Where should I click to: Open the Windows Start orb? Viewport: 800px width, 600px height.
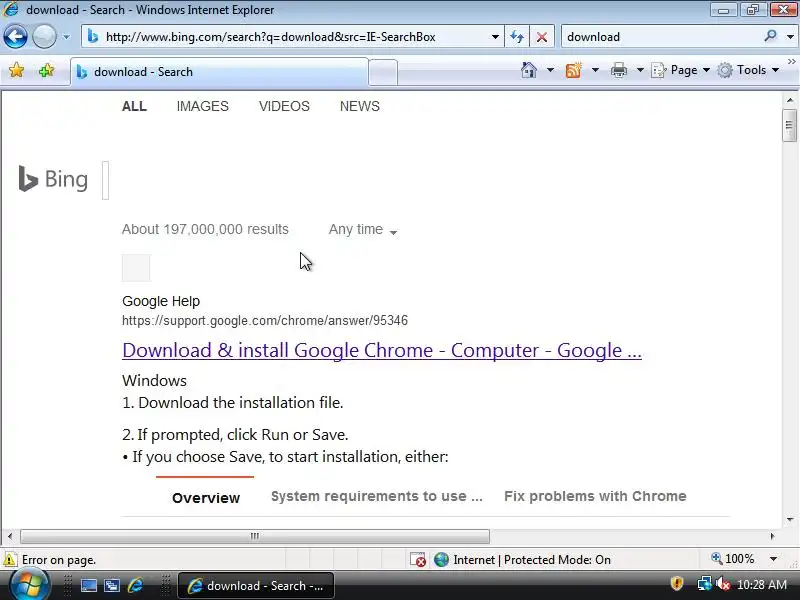(x=30, y=586)
